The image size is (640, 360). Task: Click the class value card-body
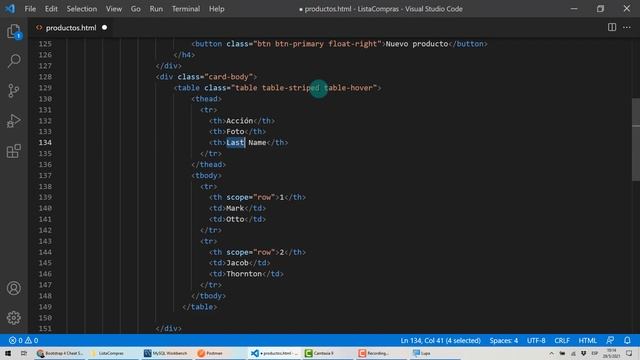[229, 77]
